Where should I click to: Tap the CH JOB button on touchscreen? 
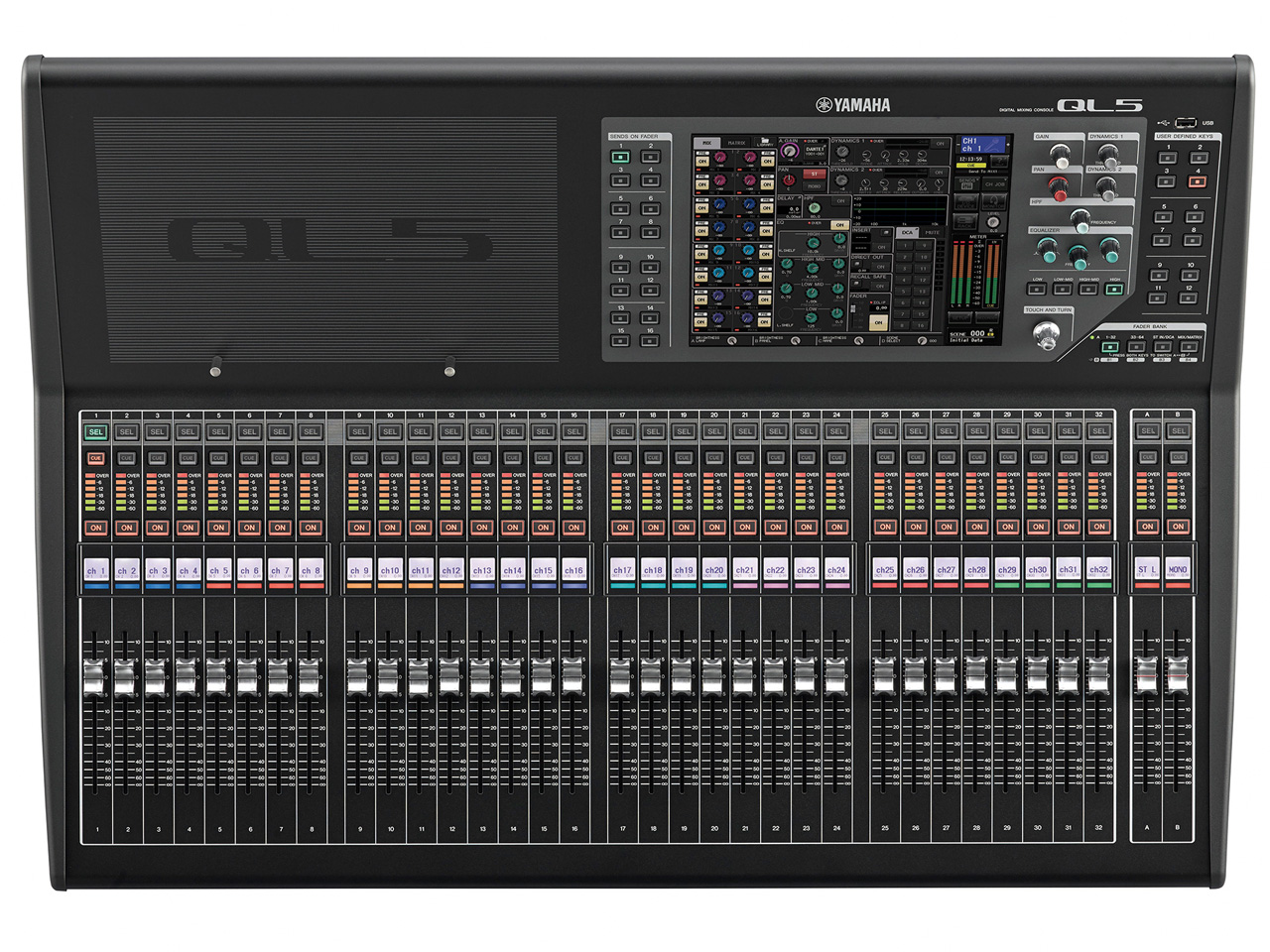[x=994, y=182]
